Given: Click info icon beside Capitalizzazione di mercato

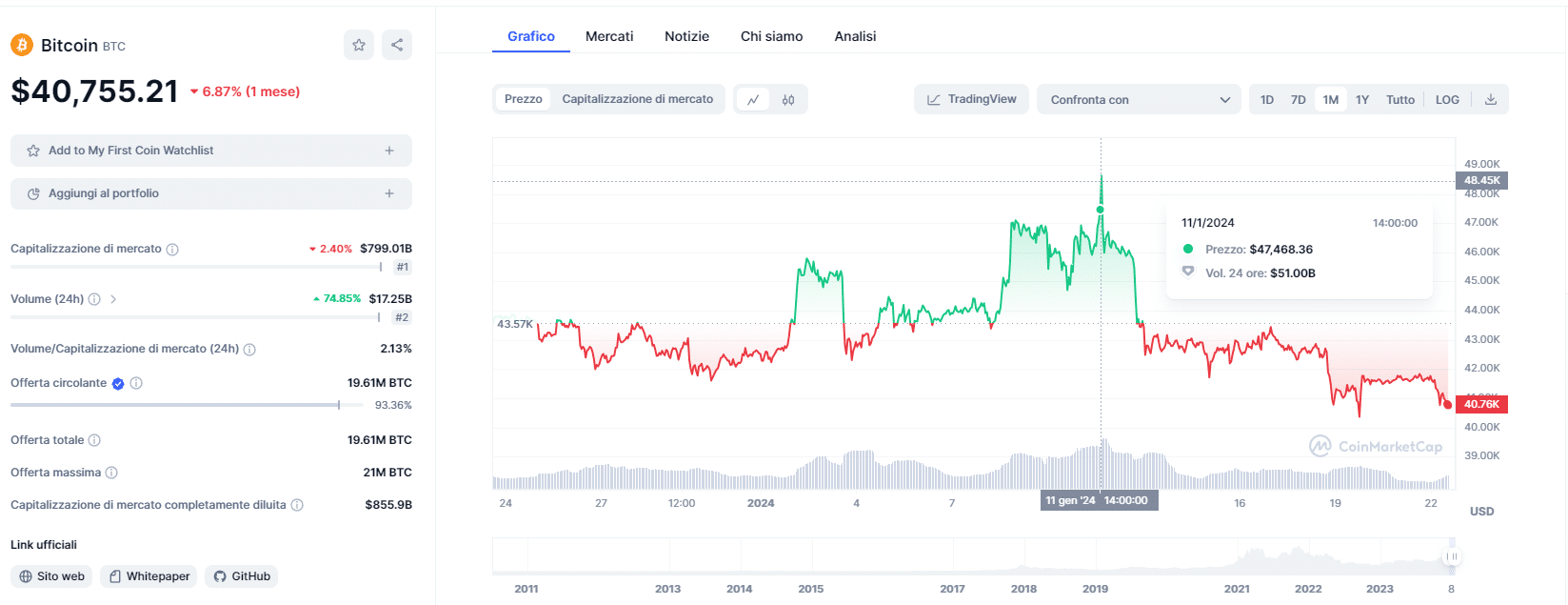Looking at the screenshot, I should [x=172, y=250].
